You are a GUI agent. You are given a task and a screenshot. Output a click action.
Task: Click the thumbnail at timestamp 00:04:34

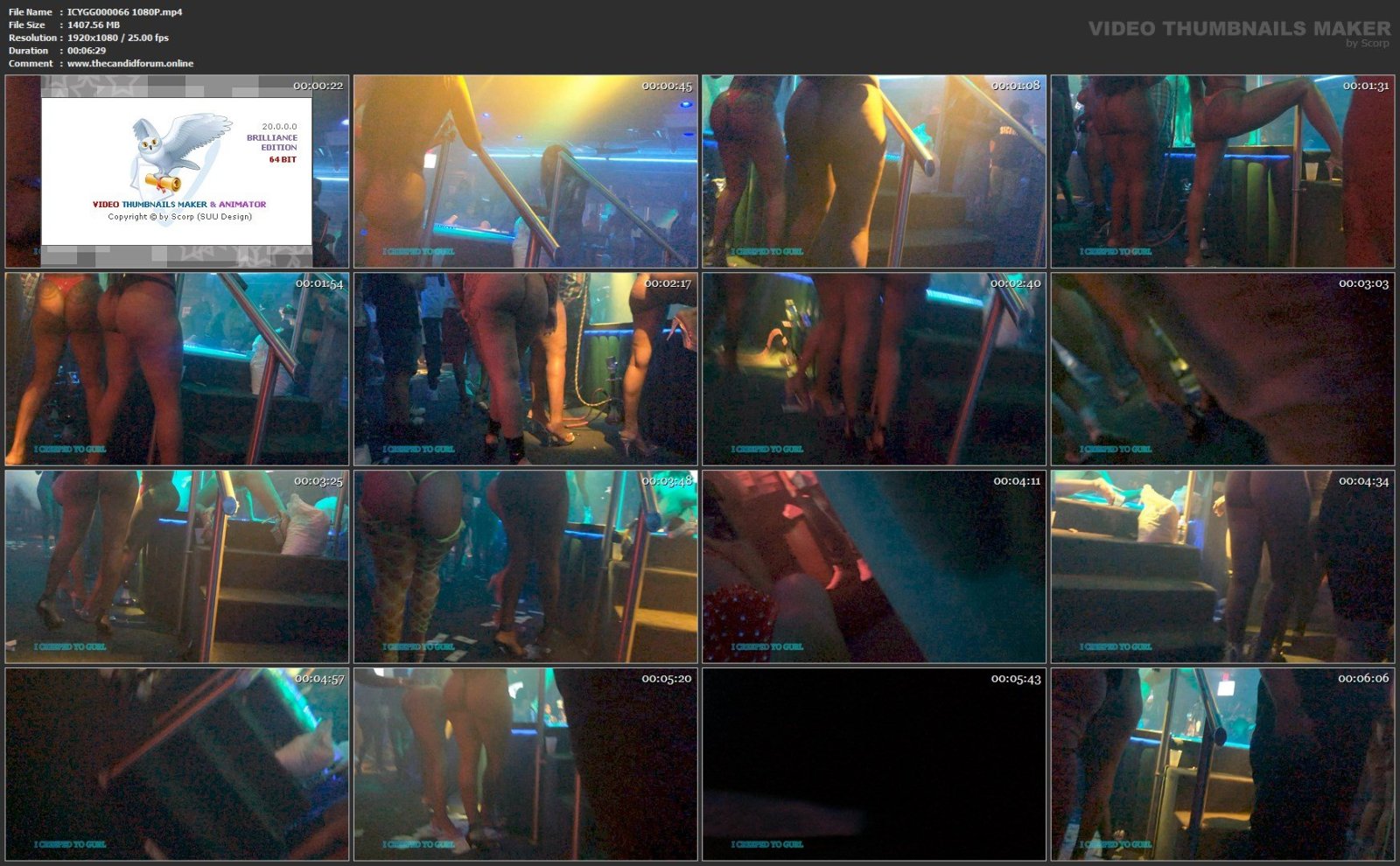click(1222, 567)
